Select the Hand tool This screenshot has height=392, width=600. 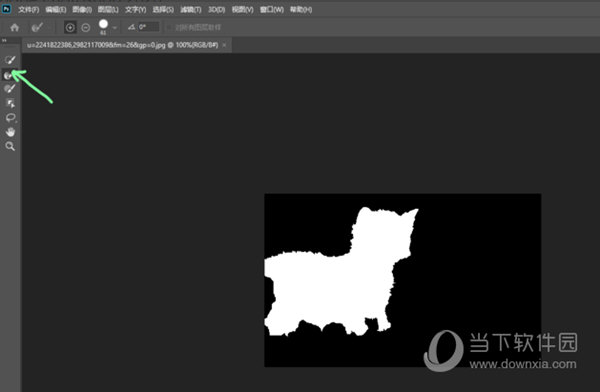(x=10, y=132)
